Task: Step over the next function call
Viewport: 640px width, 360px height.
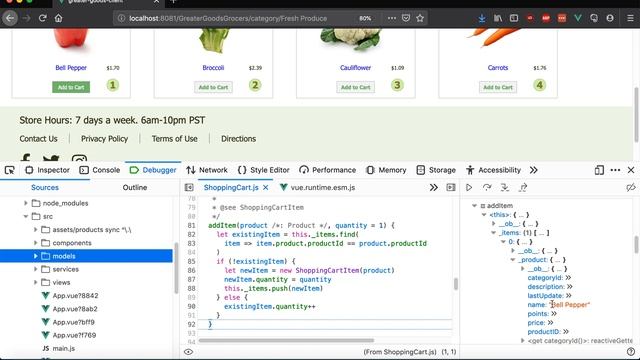Action: click(x=487, y=187)
